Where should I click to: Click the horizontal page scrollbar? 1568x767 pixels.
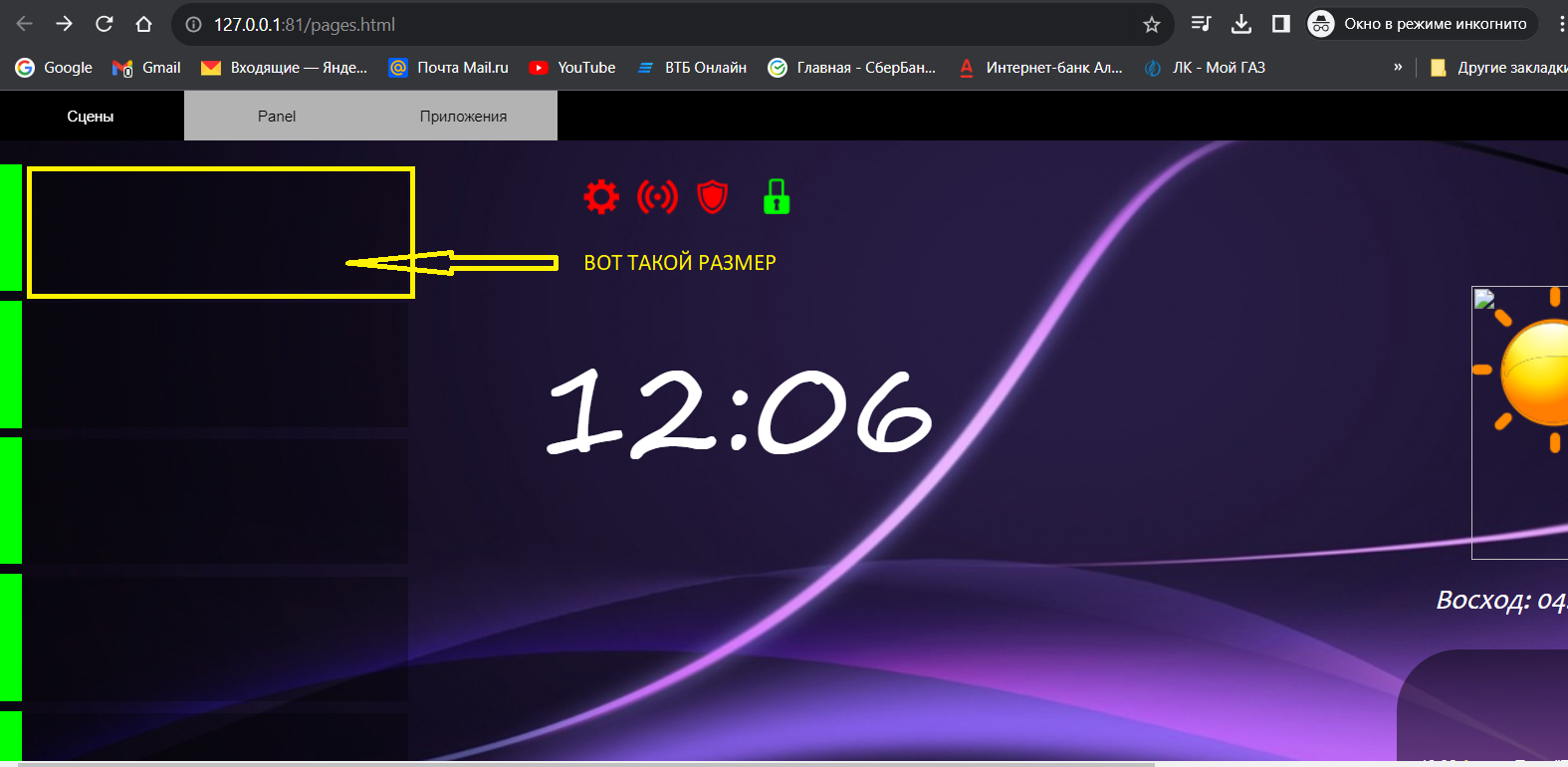click(585, 763)
